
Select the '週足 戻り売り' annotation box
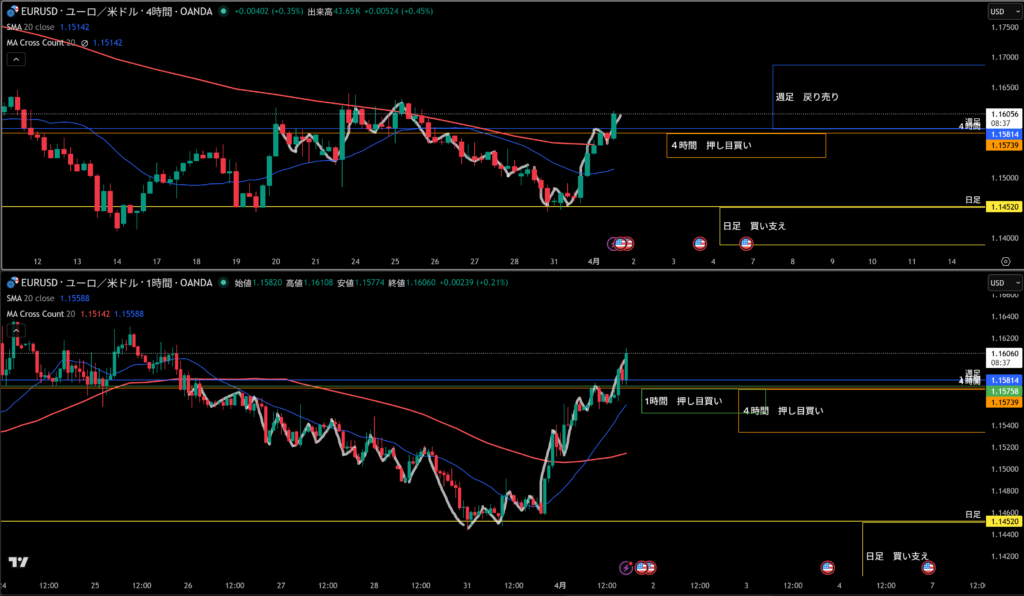coord(807,97)
